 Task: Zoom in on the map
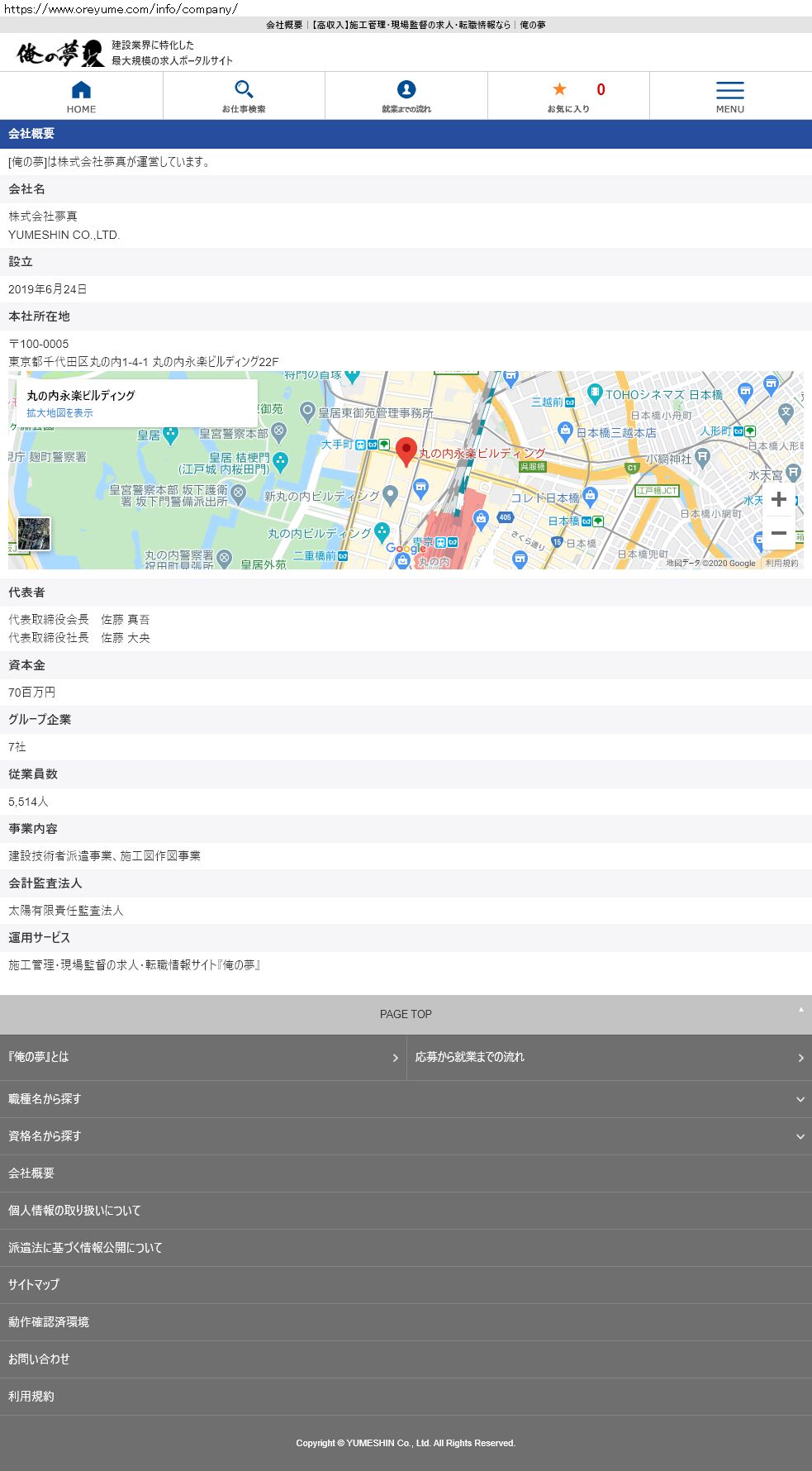778,498
